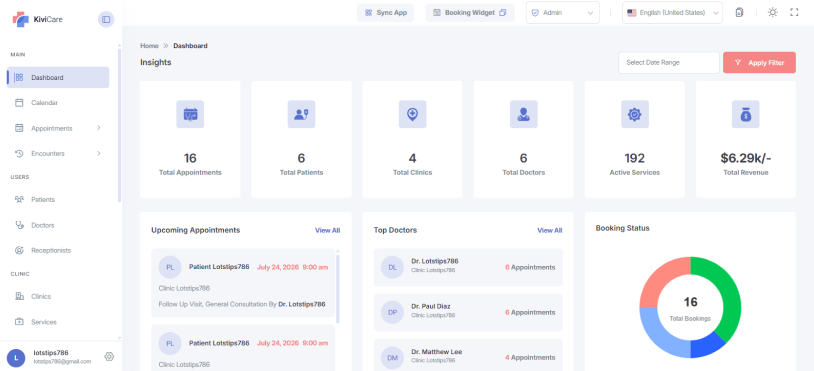Toggle light/dark theme with sun icon
The image size is (814, 371).
coord(772,12)
